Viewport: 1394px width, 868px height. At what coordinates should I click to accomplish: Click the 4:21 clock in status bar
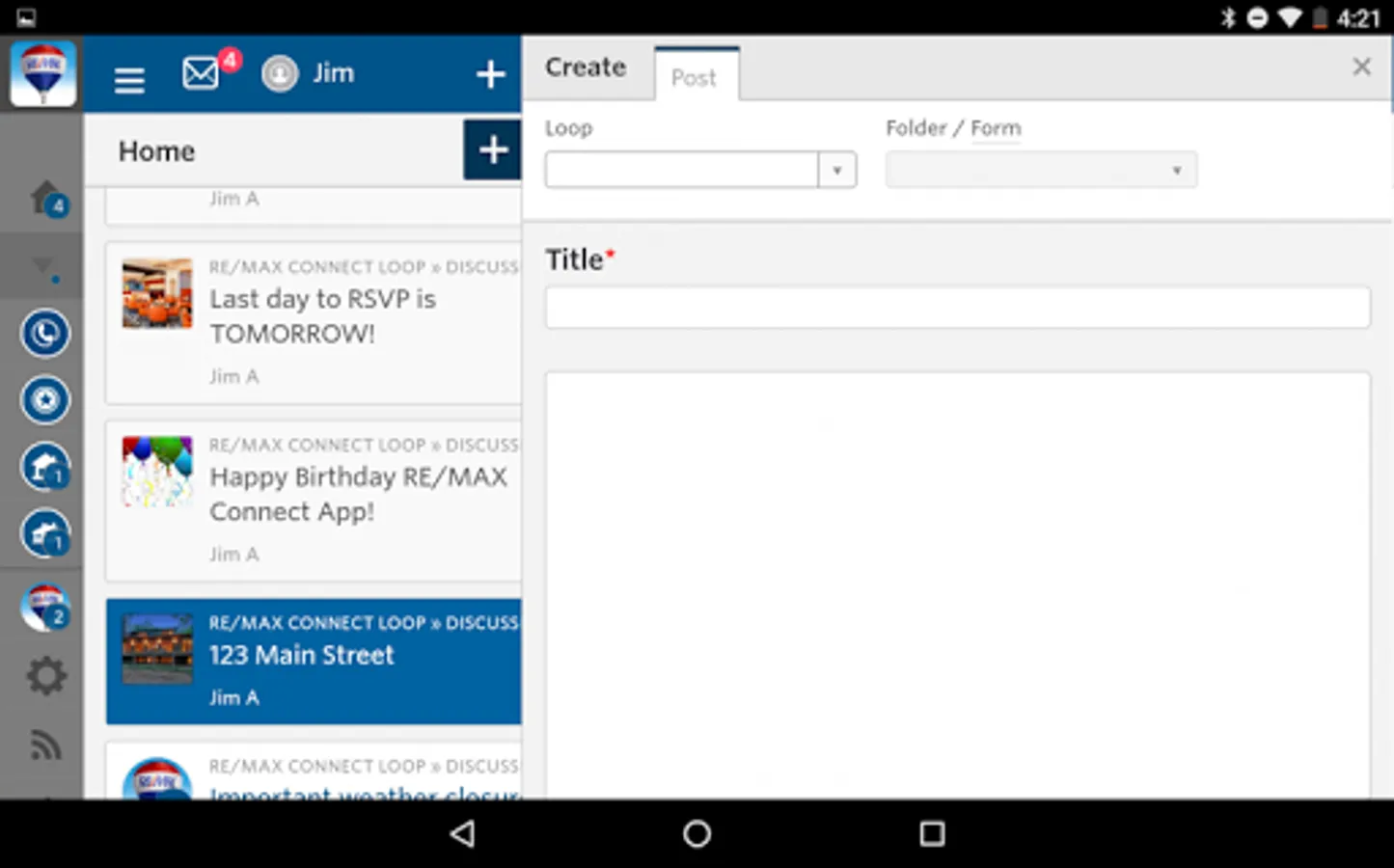tap(1359, 18)
